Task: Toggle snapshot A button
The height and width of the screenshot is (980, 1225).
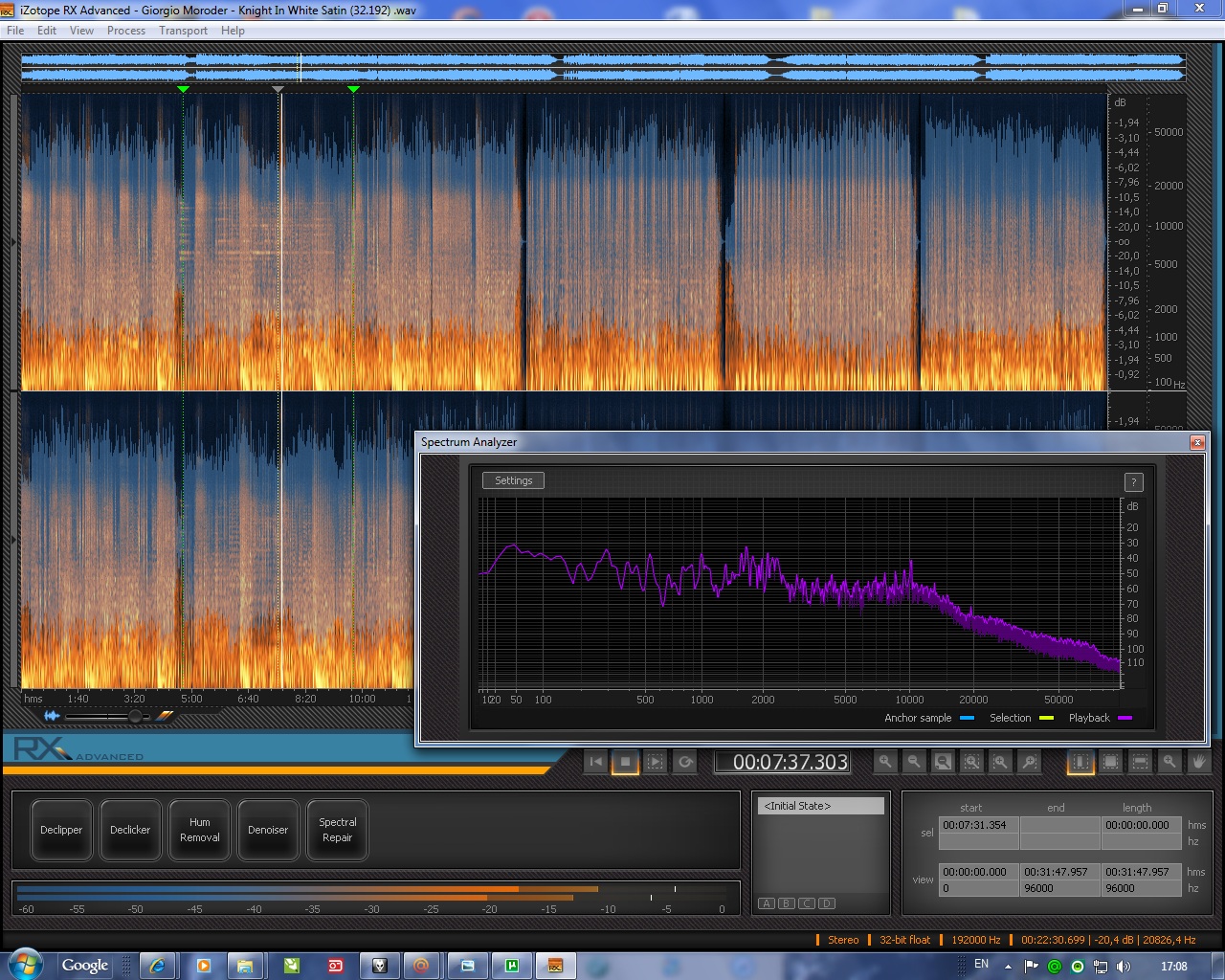Action: coord(767,903)
